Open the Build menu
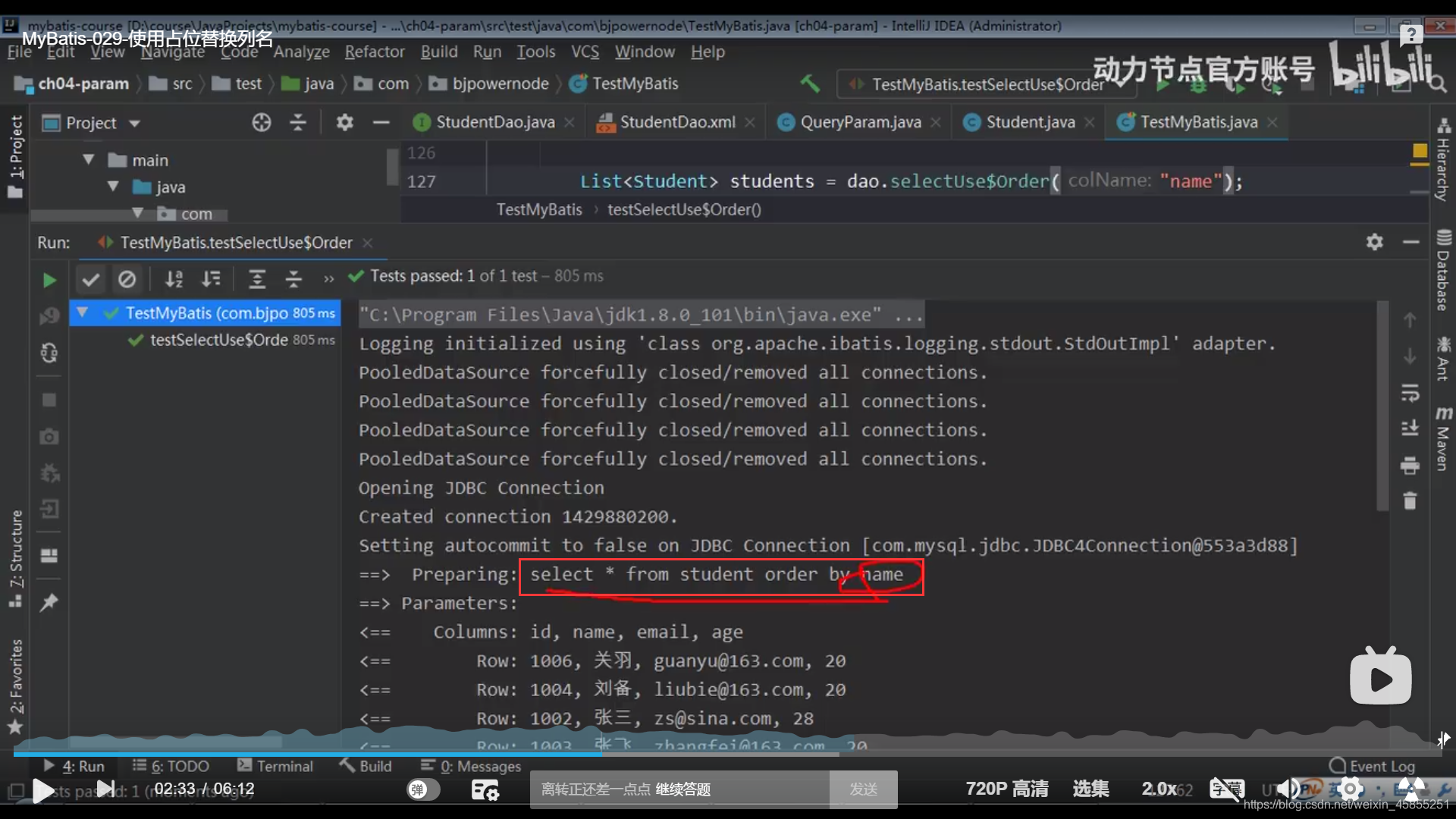Screen dimensions: 1456x819 (439, 52)
